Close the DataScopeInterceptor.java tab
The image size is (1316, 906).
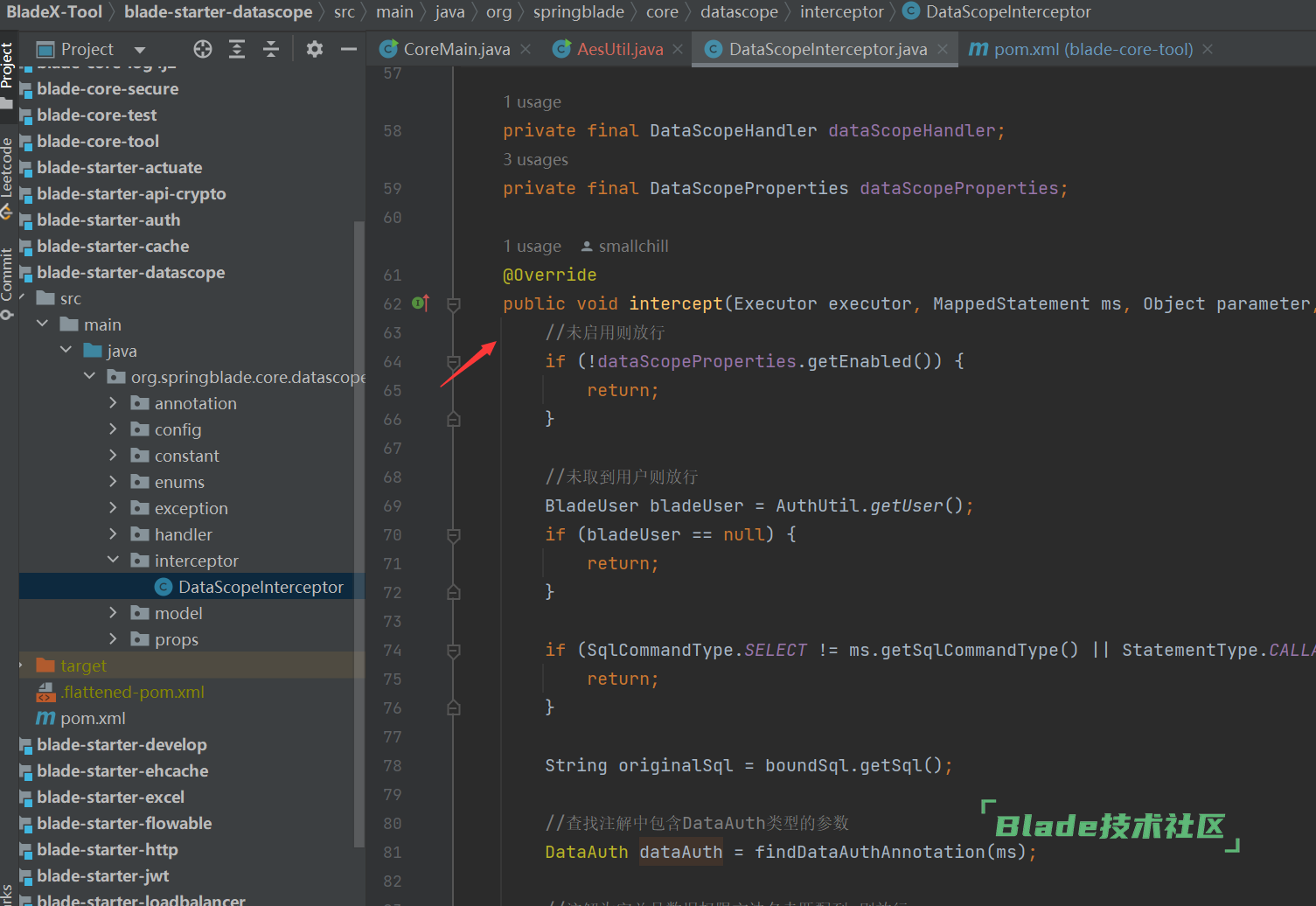click(943, 49)
